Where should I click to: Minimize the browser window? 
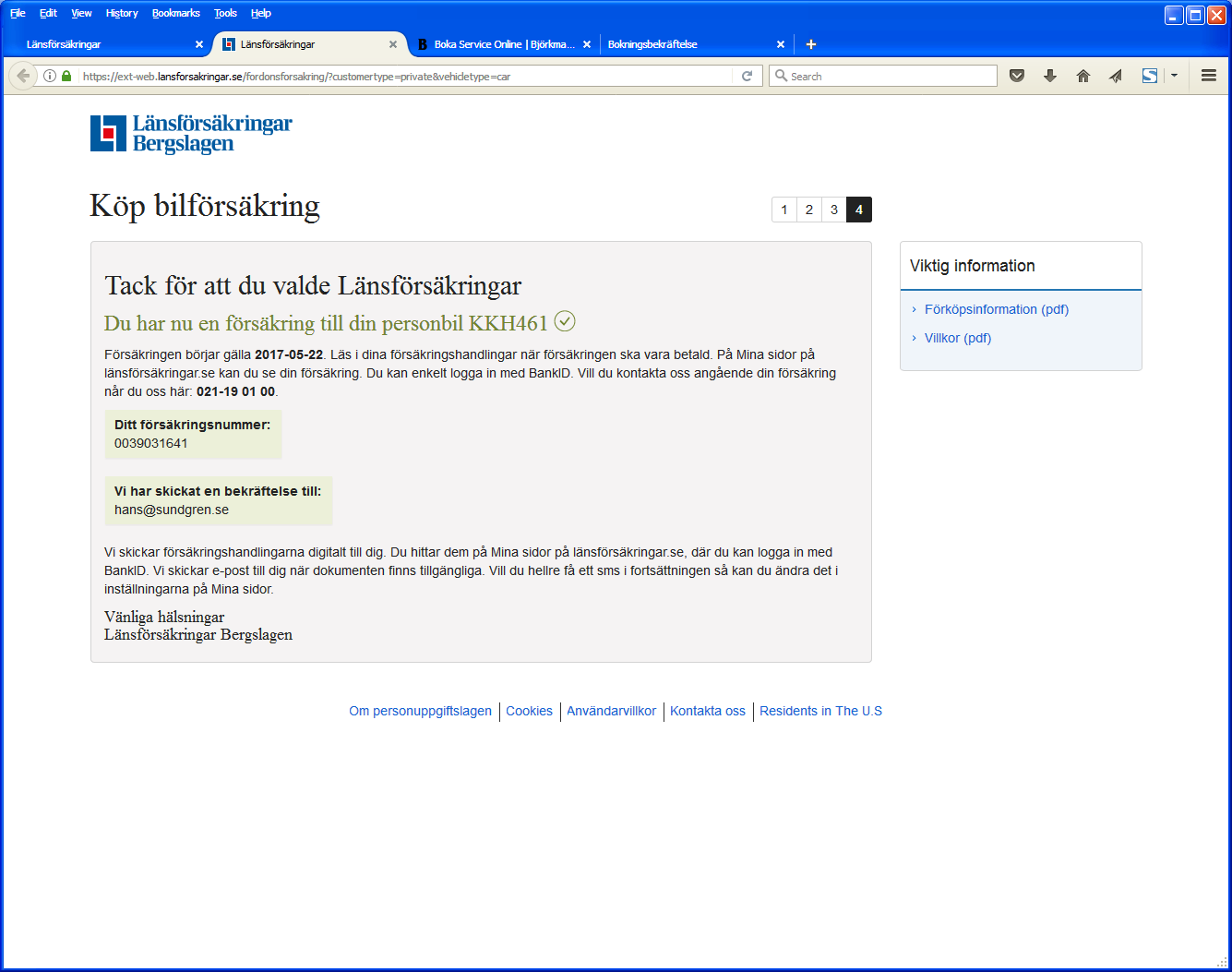point(1174,15)
